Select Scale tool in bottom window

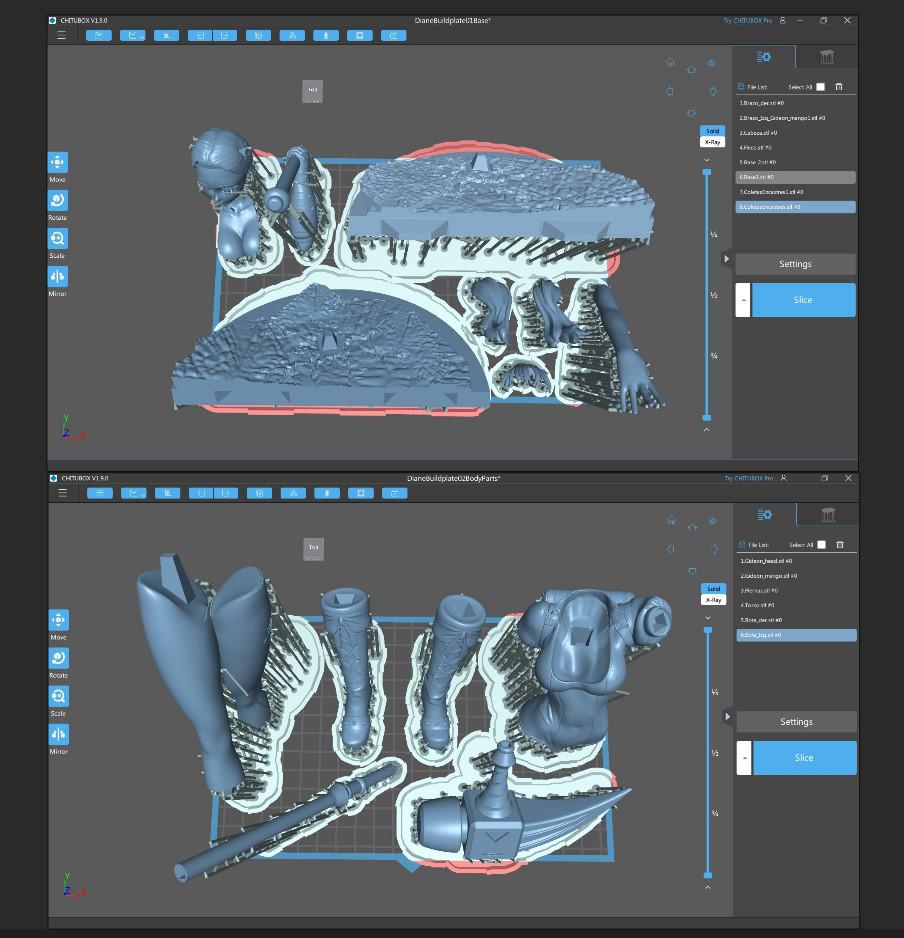point(59,696)
